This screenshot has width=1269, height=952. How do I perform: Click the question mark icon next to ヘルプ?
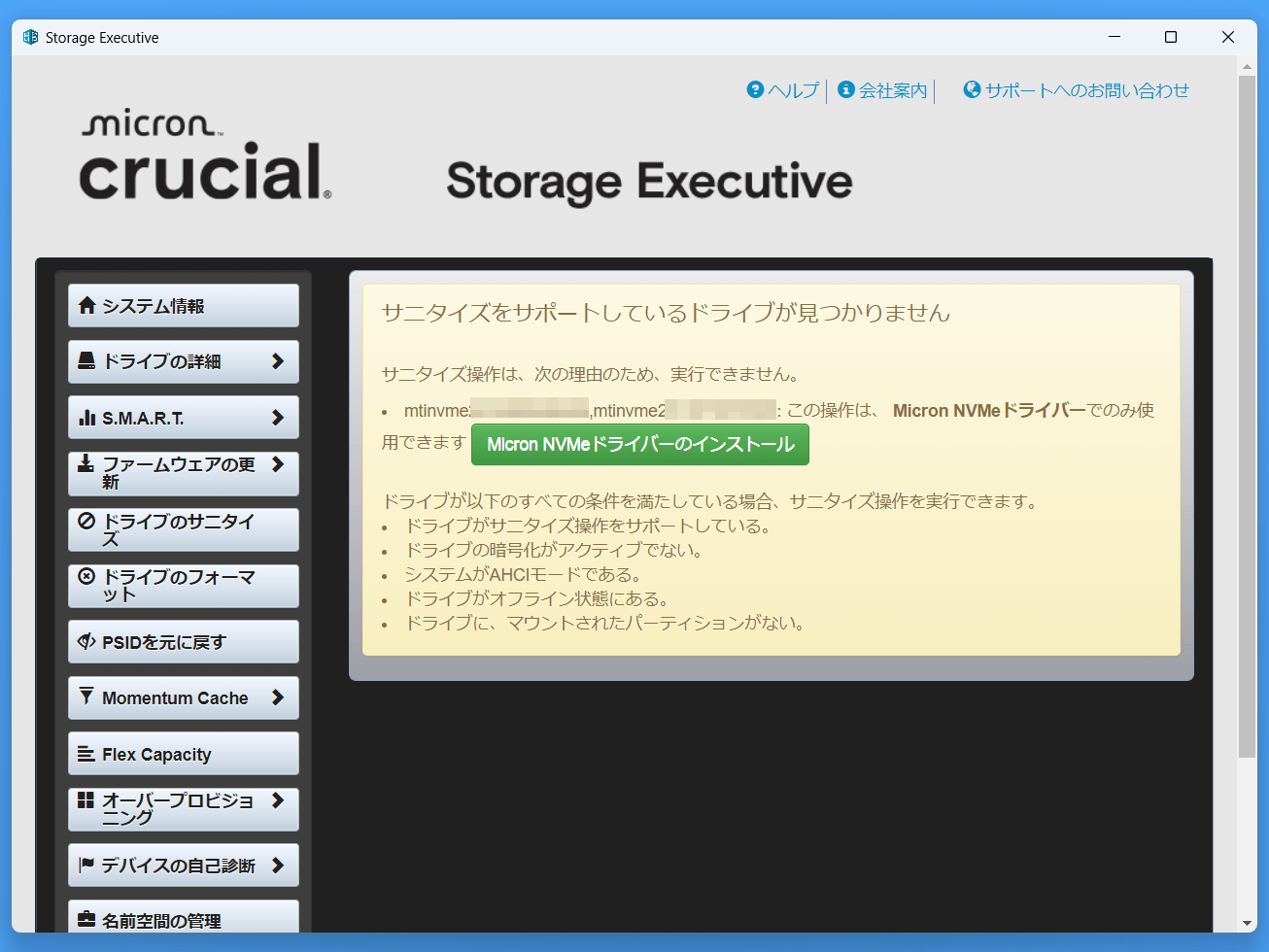(x=755, y=89)
